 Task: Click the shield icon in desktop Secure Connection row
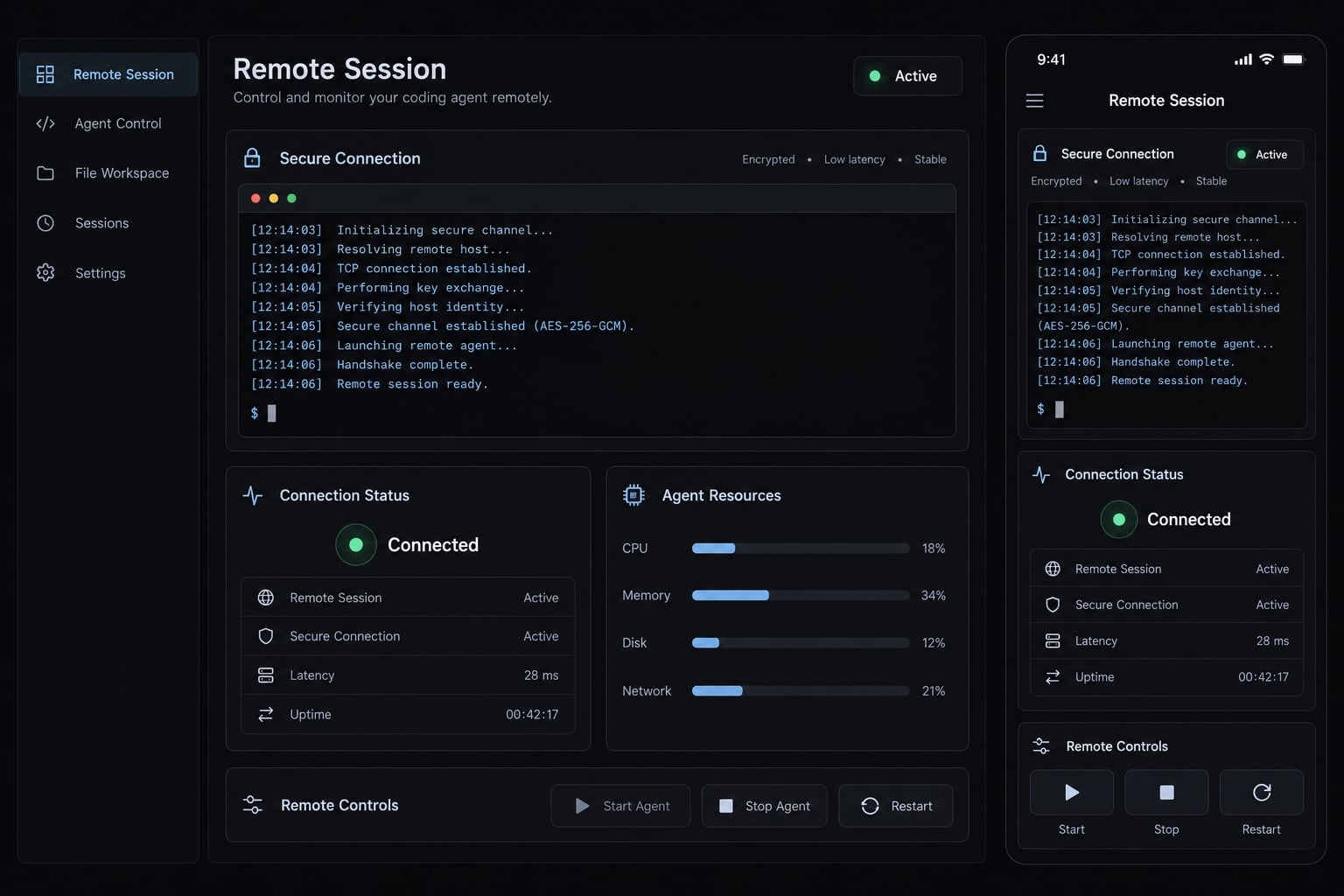click(266, 636)
